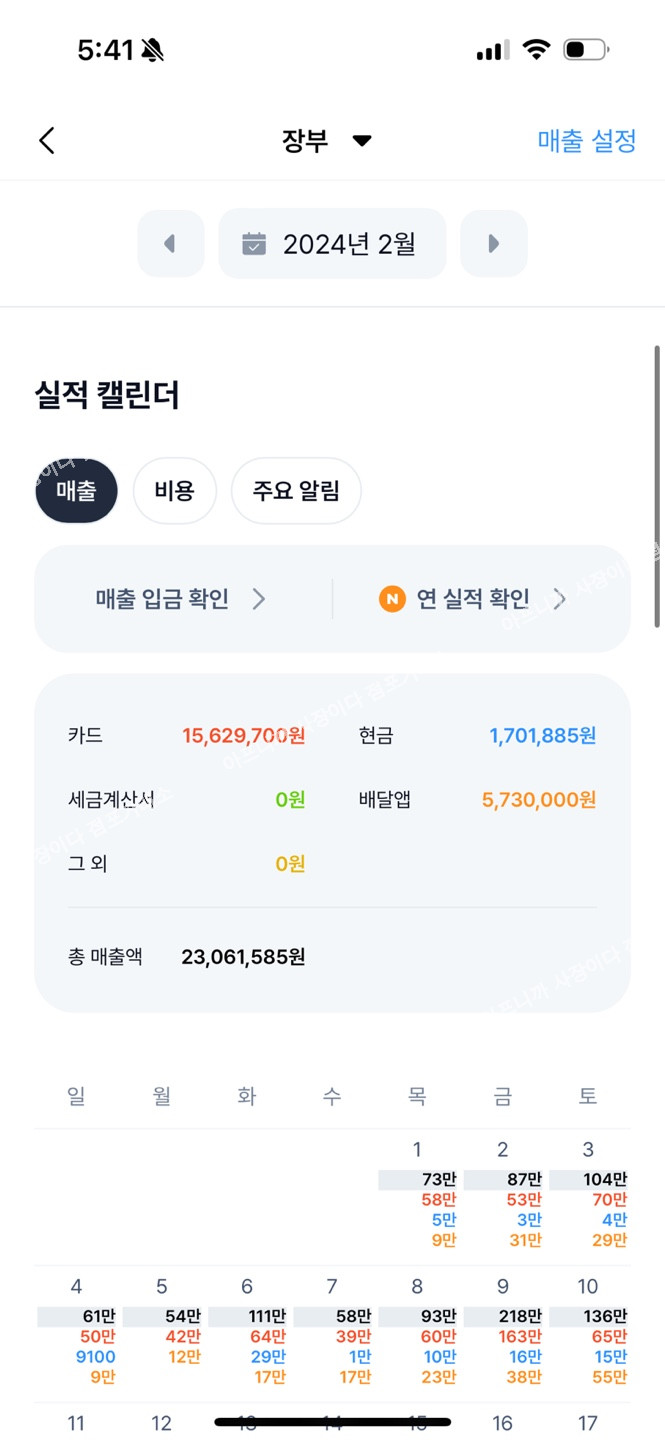Go to previous month arrow
Image resolution: width=665 pixels, height=1440 pixels.
[x=170, y=243]
